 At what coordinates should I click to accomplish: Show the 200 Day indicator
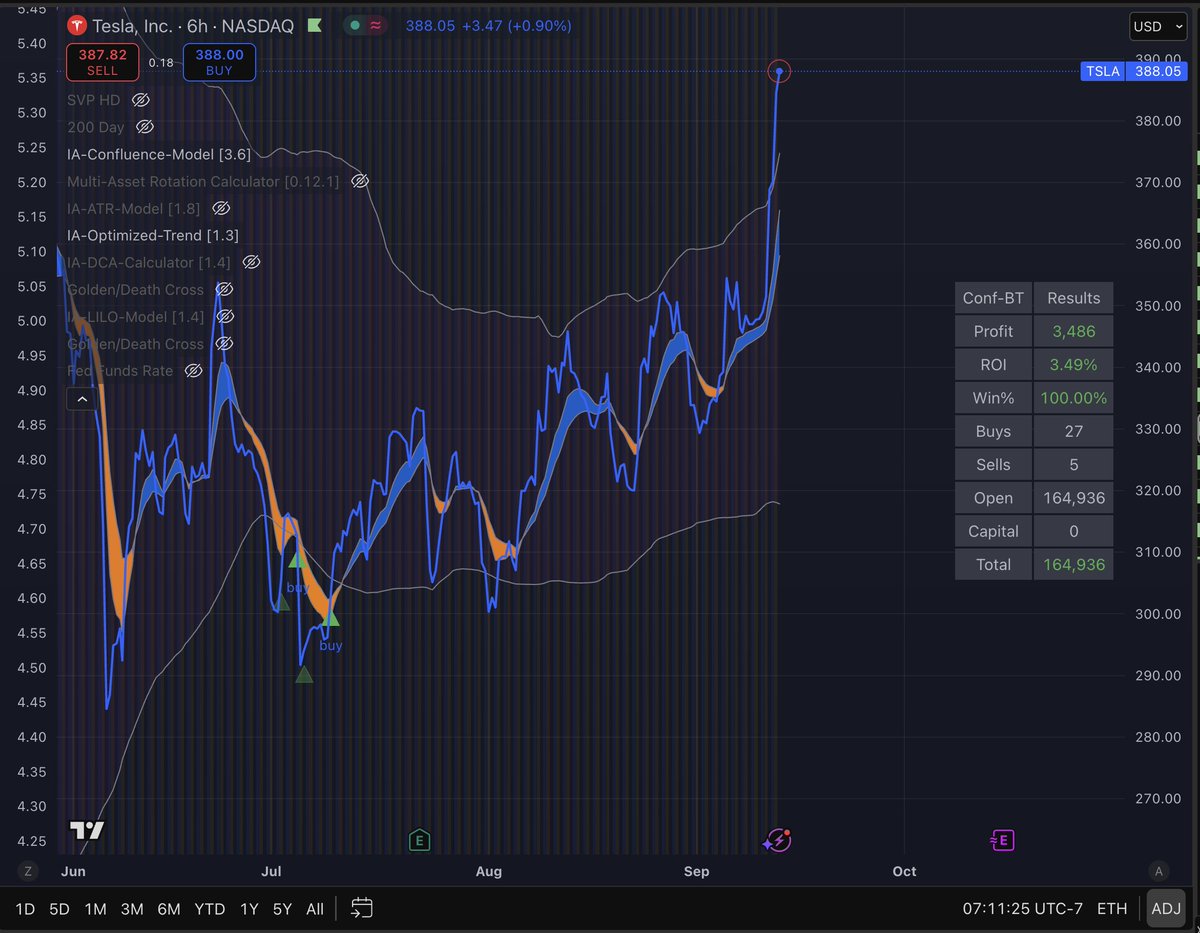(x=144, y=127)
